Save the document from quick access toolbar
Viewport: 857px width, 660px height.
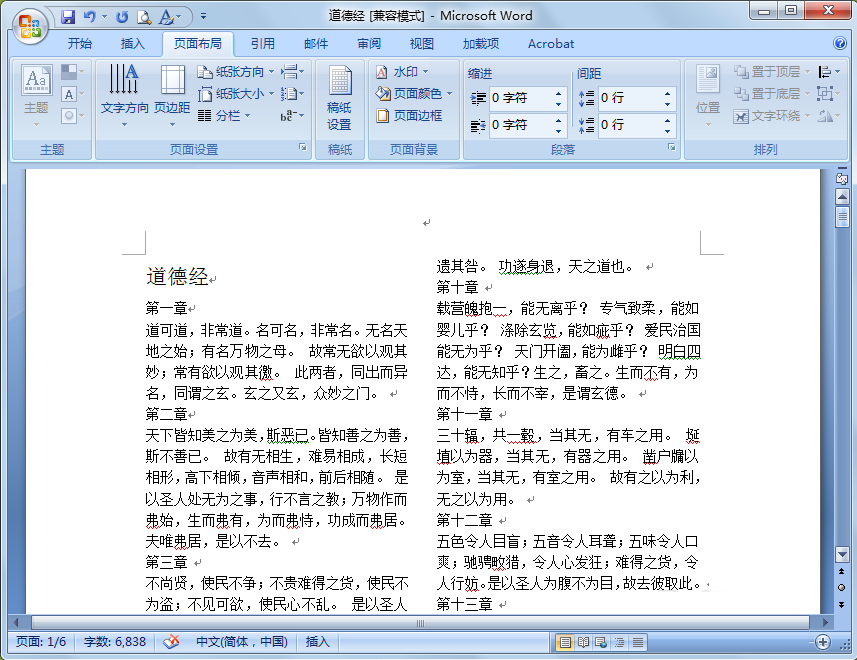coord(68,17)
